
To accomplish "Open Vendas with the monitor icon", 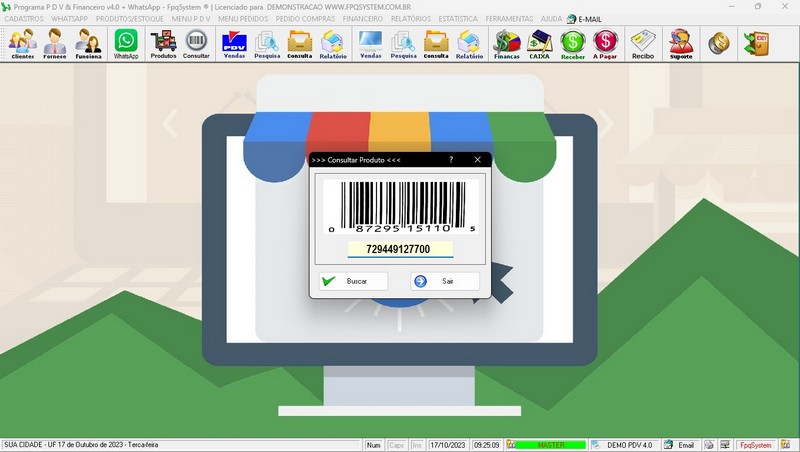I will click(370, 44).
